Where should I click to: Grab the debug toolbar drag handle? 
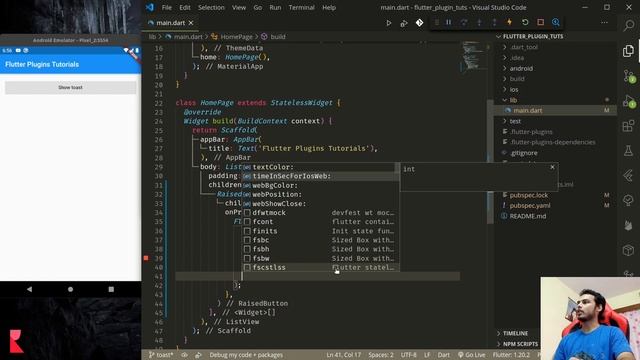[x=437, y=22]
